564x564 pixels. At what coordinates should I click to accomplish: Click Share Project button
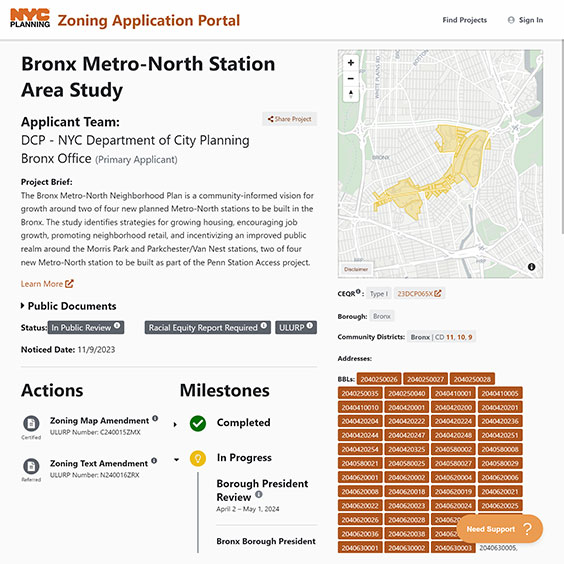coord(290,119)
